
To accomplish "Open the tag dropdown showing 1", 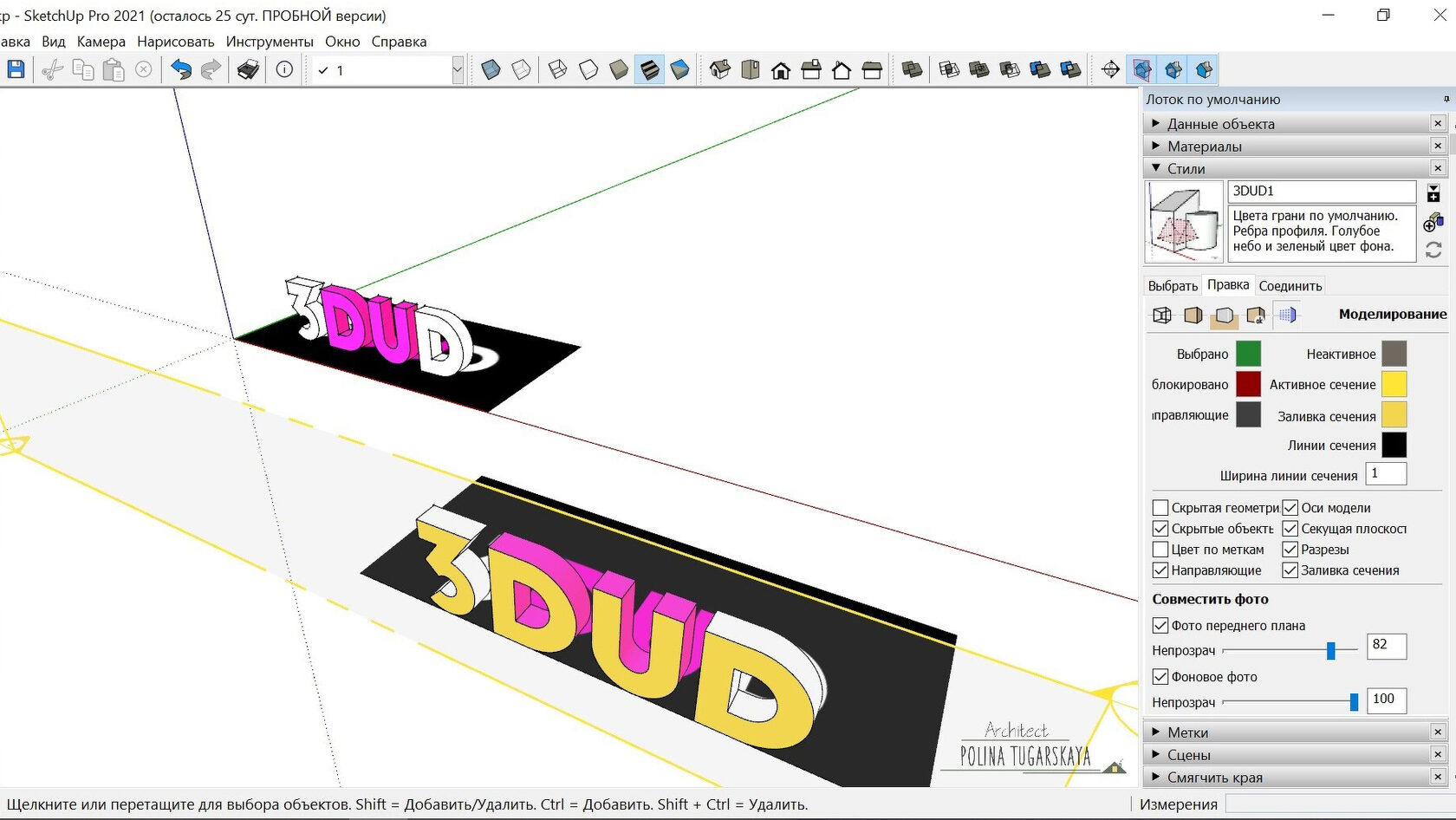I will (458, 70).
